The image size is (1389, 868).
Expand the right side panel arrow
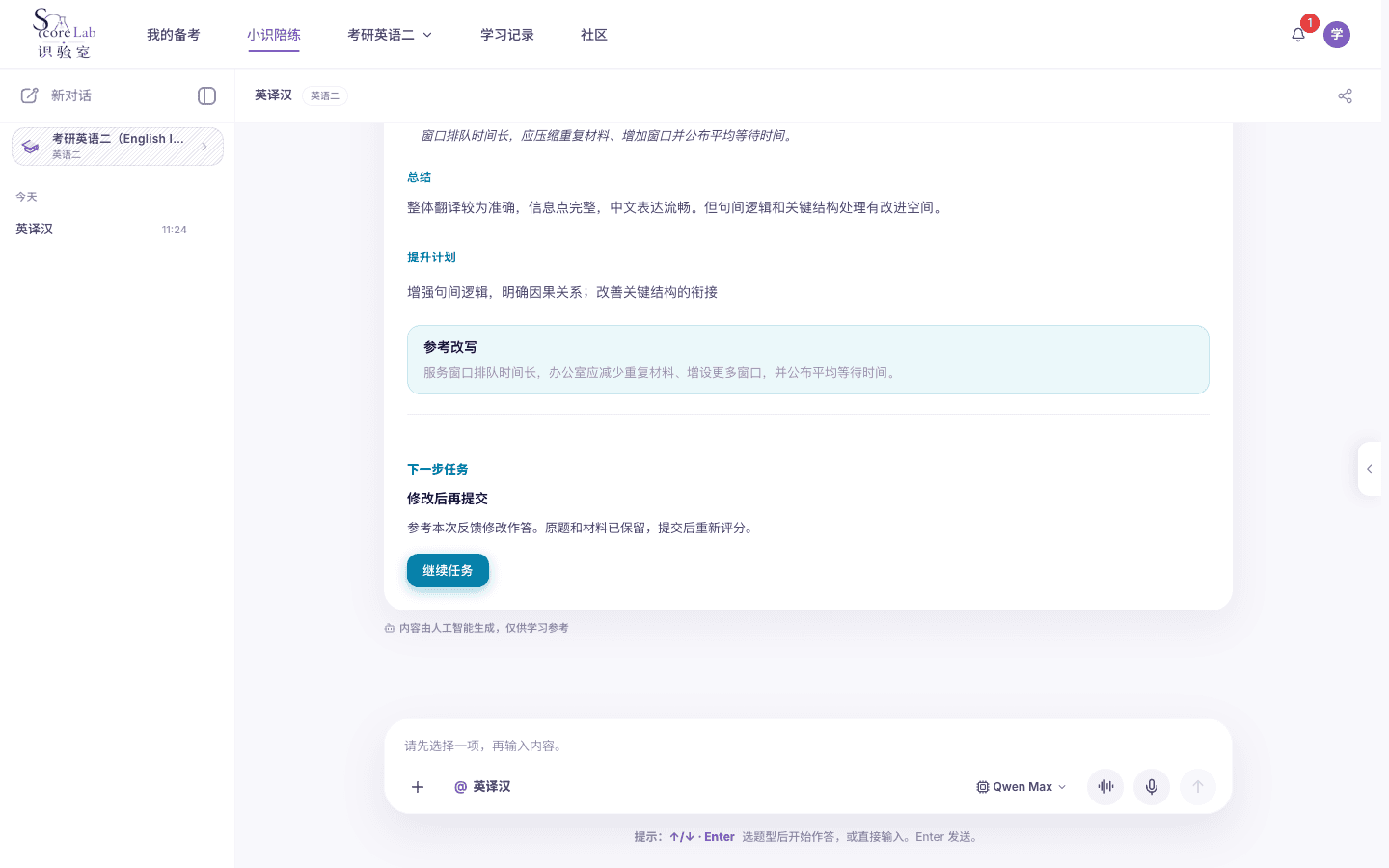[1370, 469]
